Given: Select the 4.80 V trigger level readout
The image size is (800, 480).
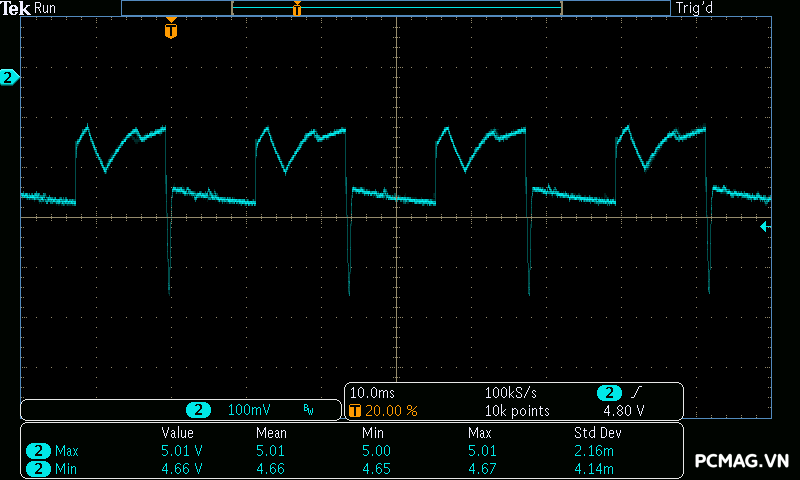Looking at the screenshot, I should 623,411.
